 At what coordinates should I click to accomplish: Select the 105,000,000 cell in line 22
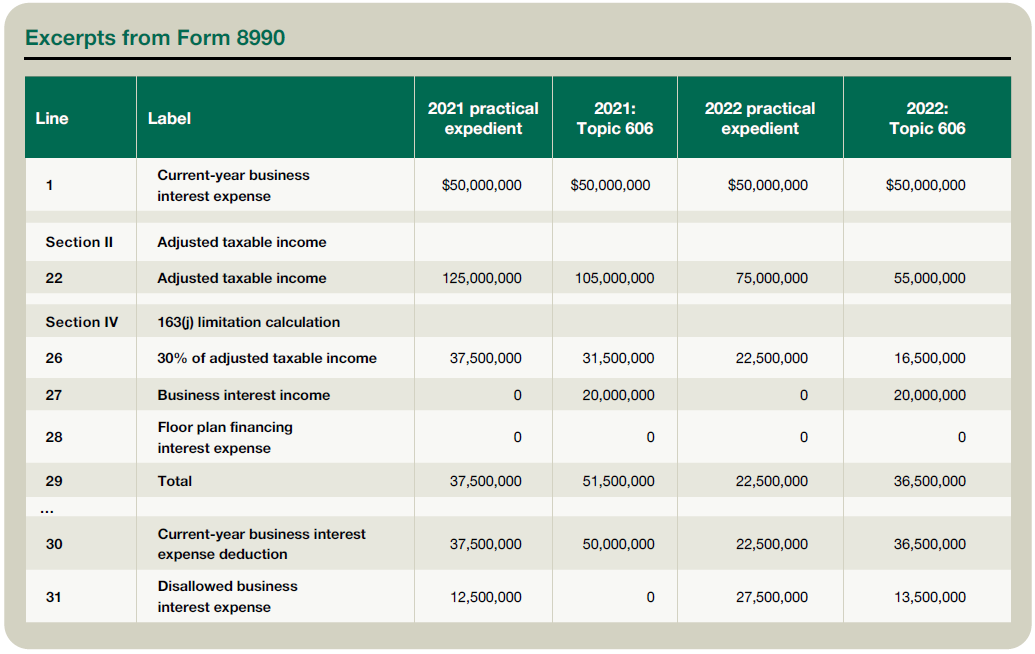pyautogui.click(x=614, y=278)
